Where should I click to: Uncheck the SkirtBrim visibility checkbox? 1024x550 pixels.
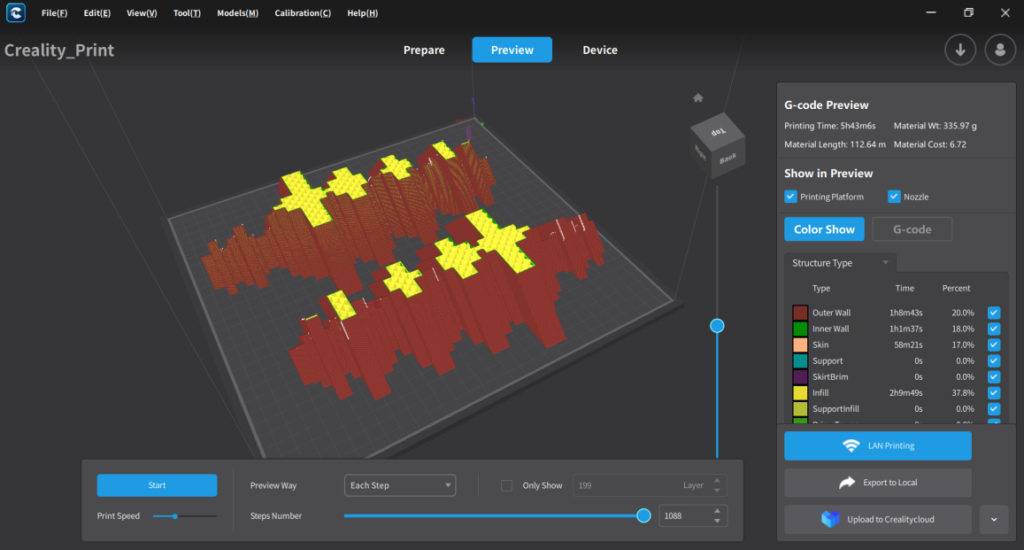(994, 377)
